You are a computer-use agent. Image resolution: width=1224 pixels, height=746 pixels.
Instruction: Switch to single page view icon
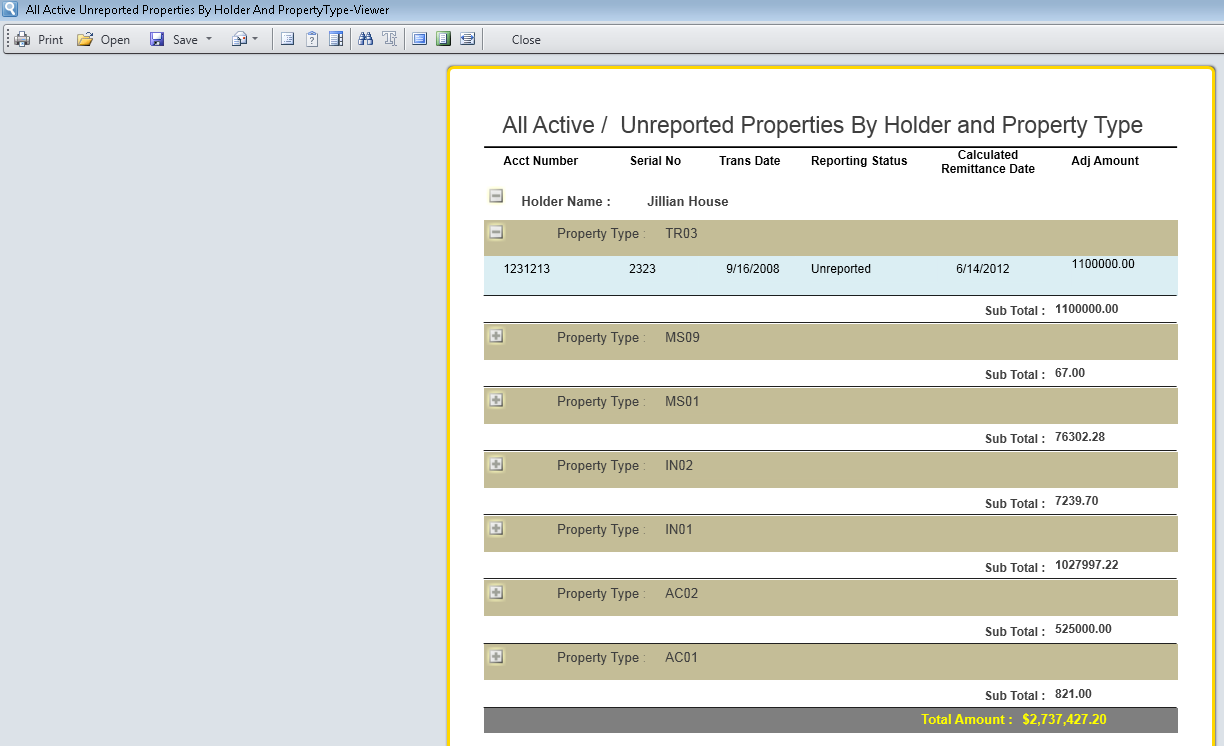420,39
